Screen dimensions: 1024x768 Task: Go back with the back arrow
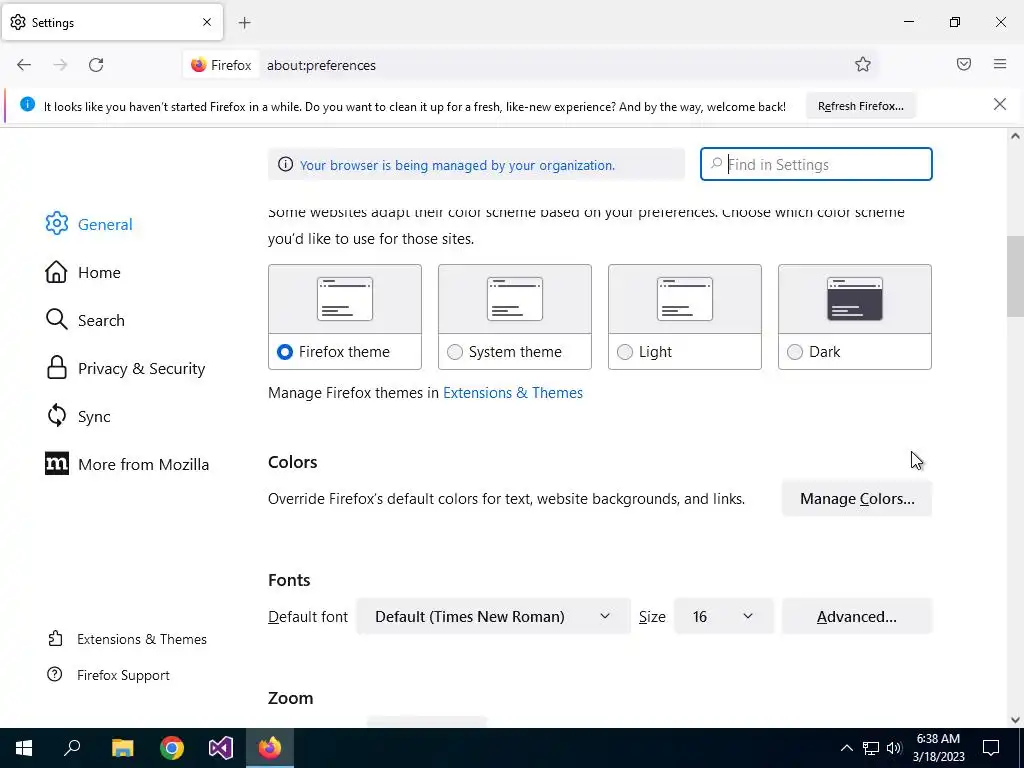24,65
